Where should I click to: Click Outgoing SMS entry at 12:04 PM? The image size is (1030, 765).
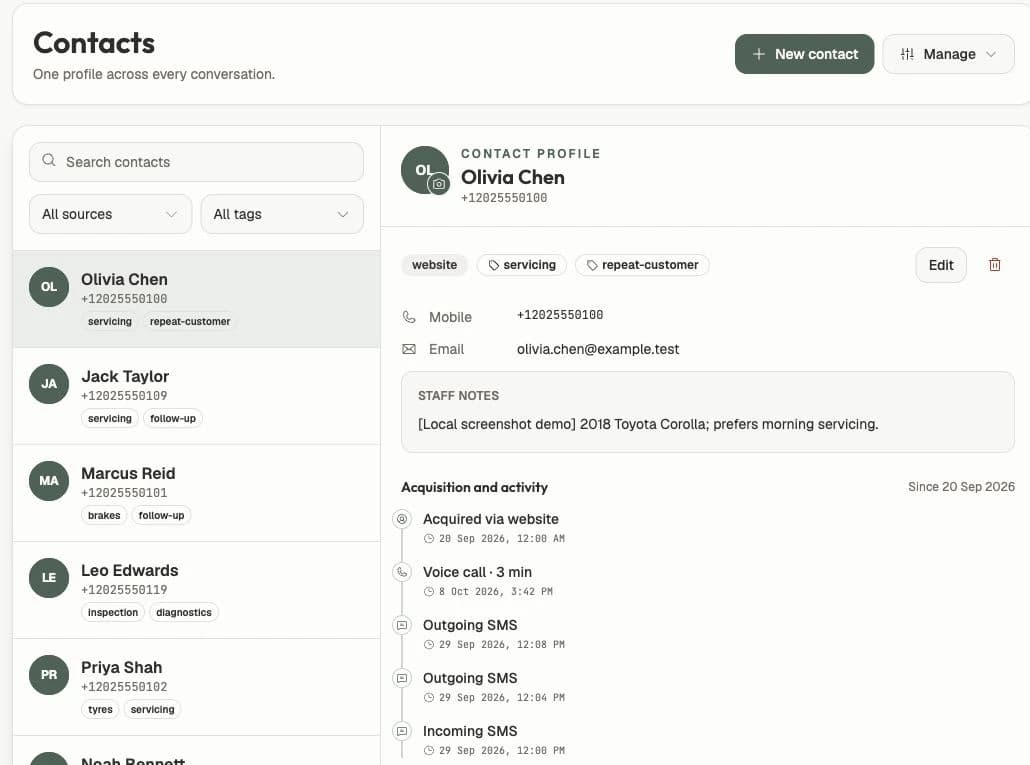pyautogui.click(x=470, y=678)
